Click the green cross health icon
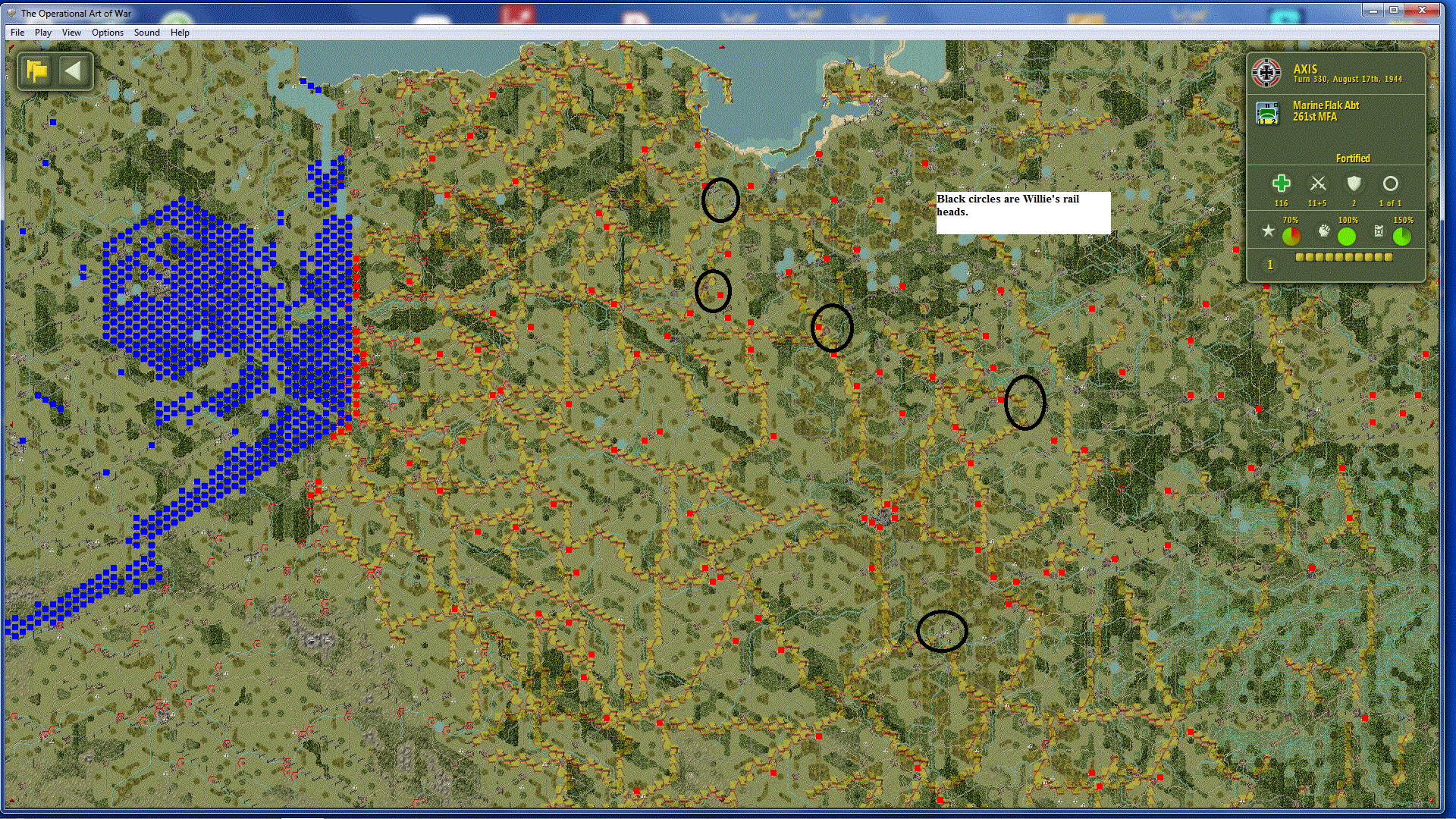The image size is (1456, 819). [x=1281, y=184]
